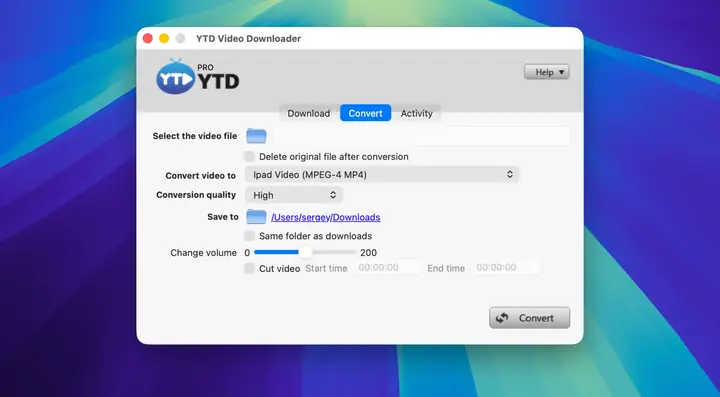Click the refresh arrows icon on Convert button
This screenshot has height=397, width=720.
(x=502, y=318)
